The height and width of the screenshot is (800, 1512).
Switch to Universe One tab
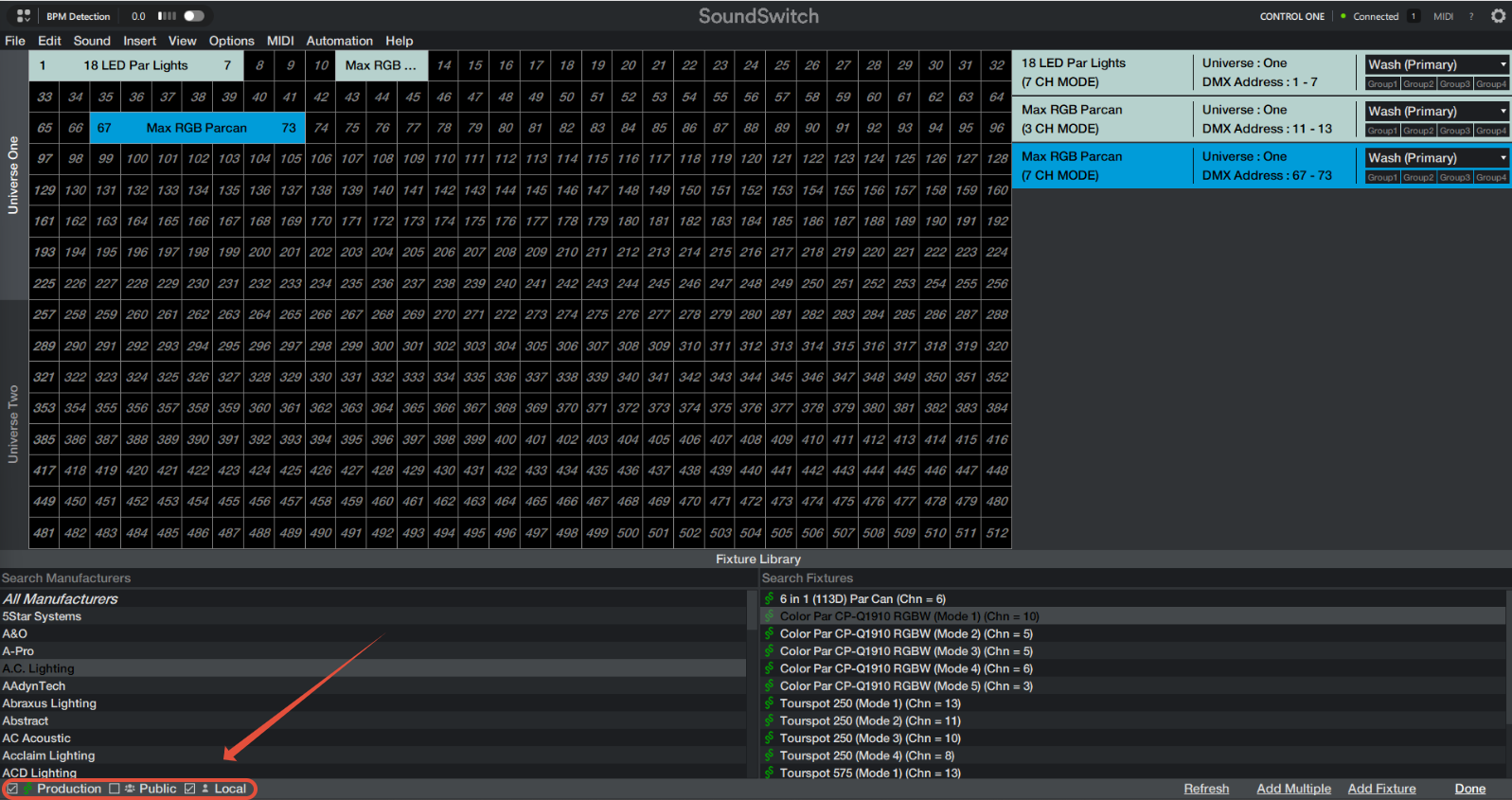click(x=13, y=175)
